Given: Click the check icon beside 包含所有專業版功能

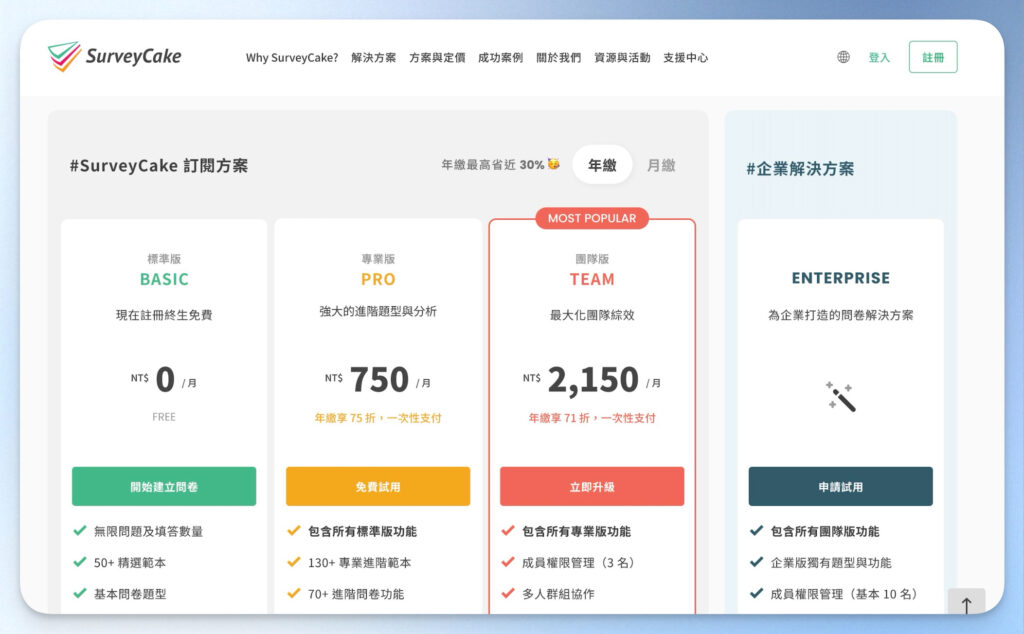Looking at the screenshot, I should pos(508,531).
